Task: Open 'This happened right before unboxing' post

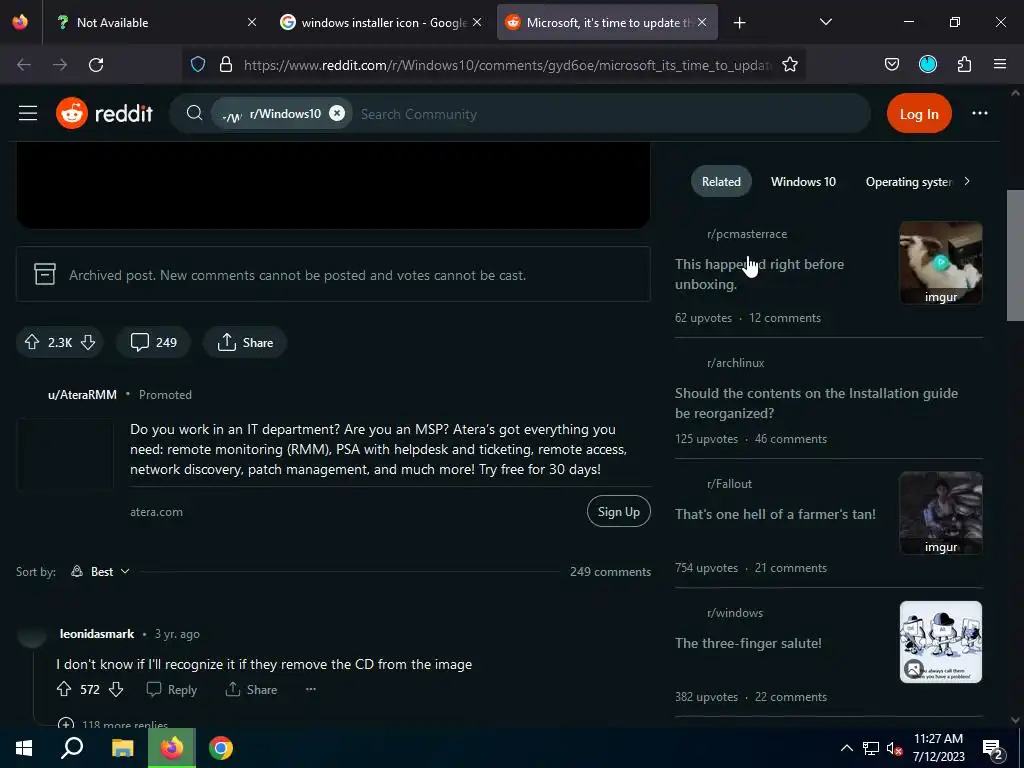Action: coord(760,274)
